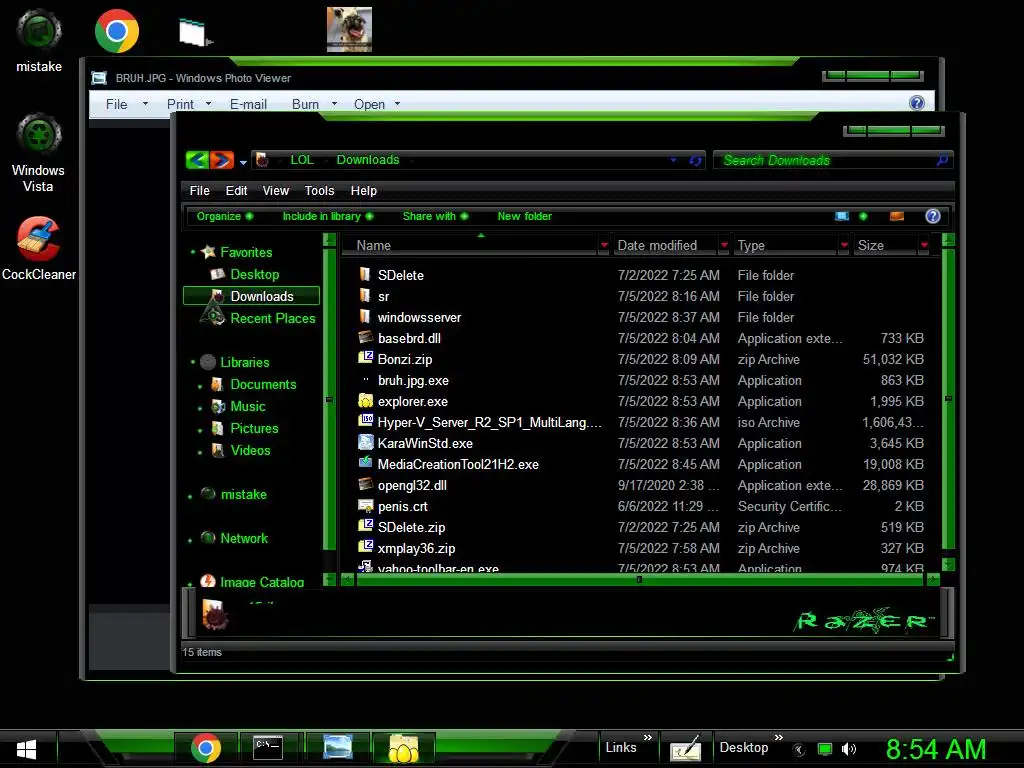Select the Pictures library
This screenshot has height=768, width=1024.
tap(254, 428)
